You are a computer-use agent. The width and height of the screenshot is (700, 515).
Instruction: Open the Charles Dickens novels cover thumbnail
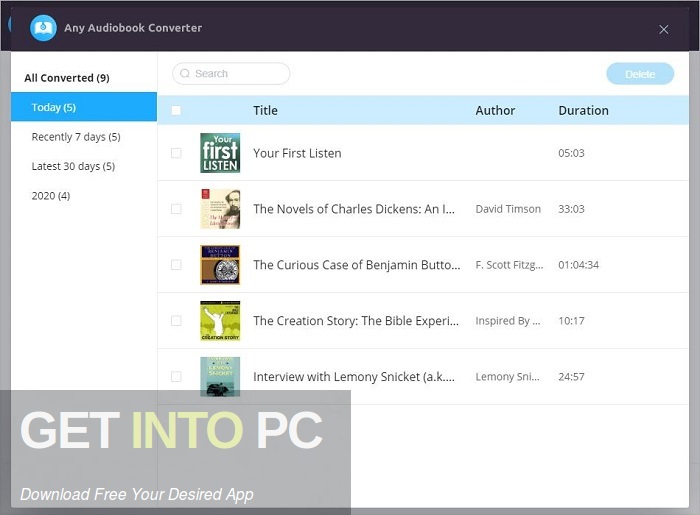[220, 209]
